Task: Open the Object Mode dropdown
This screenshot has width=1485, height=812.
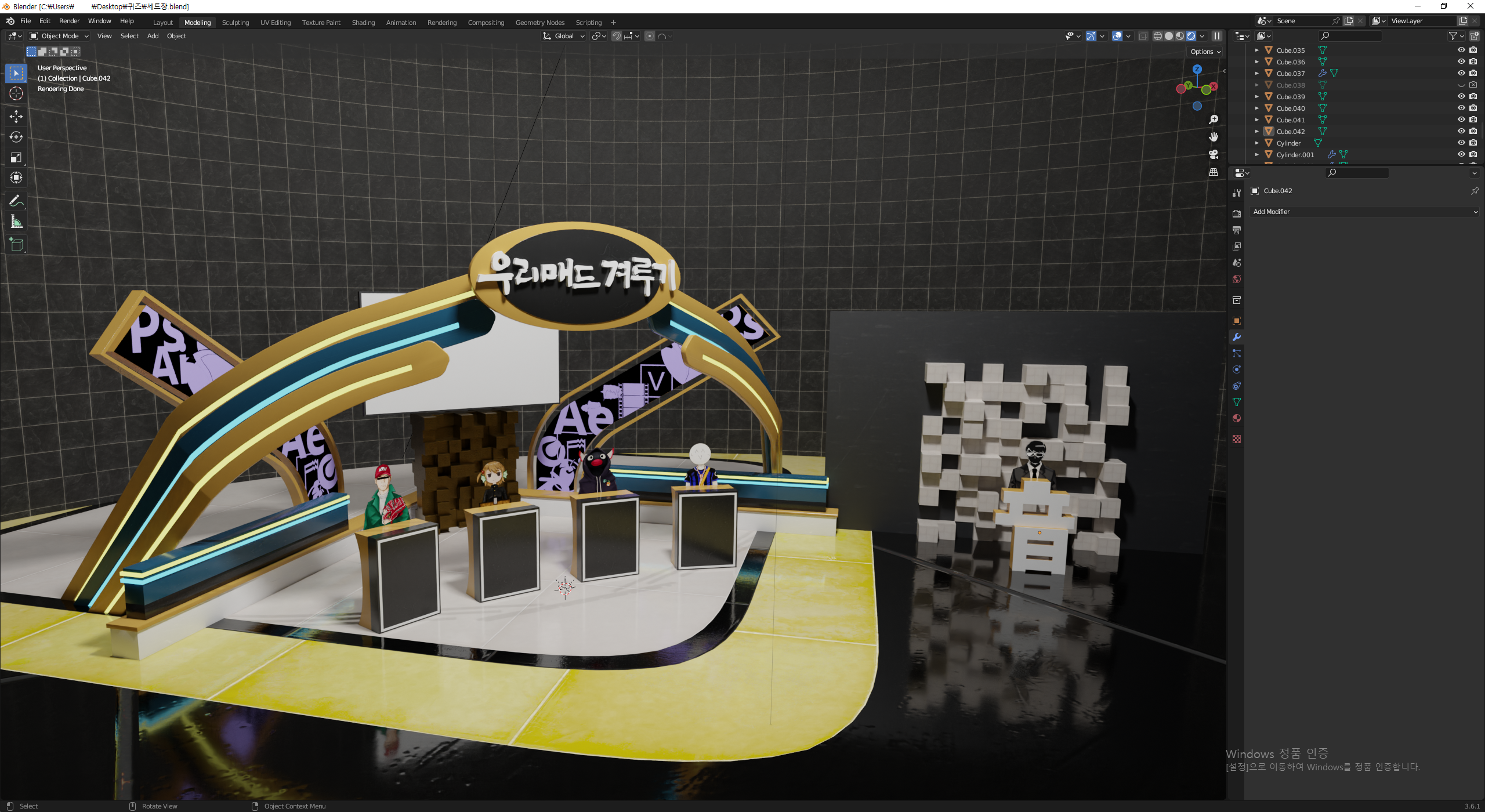Action: (59, 36)
